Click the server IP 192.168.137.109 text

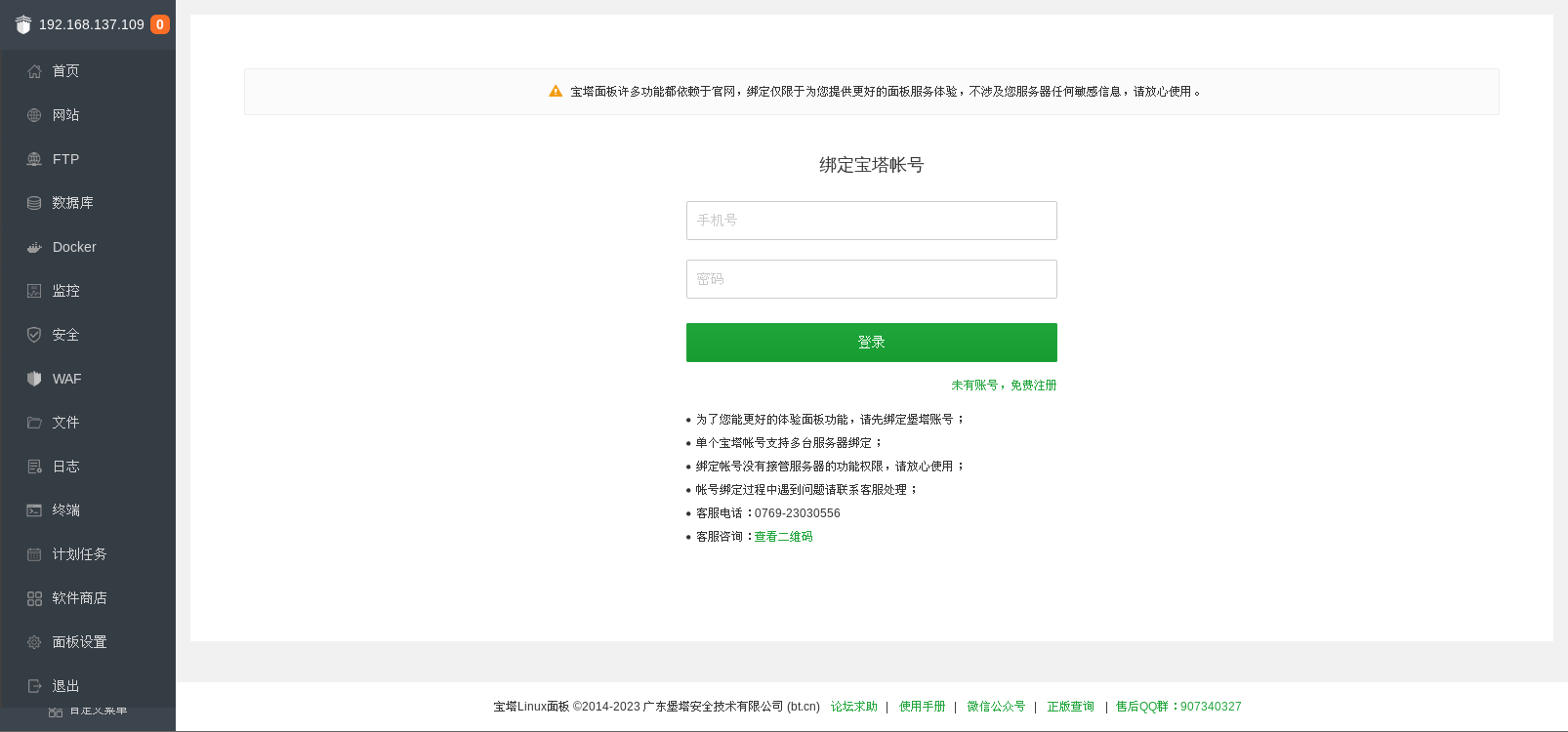(x=92, y=24)
